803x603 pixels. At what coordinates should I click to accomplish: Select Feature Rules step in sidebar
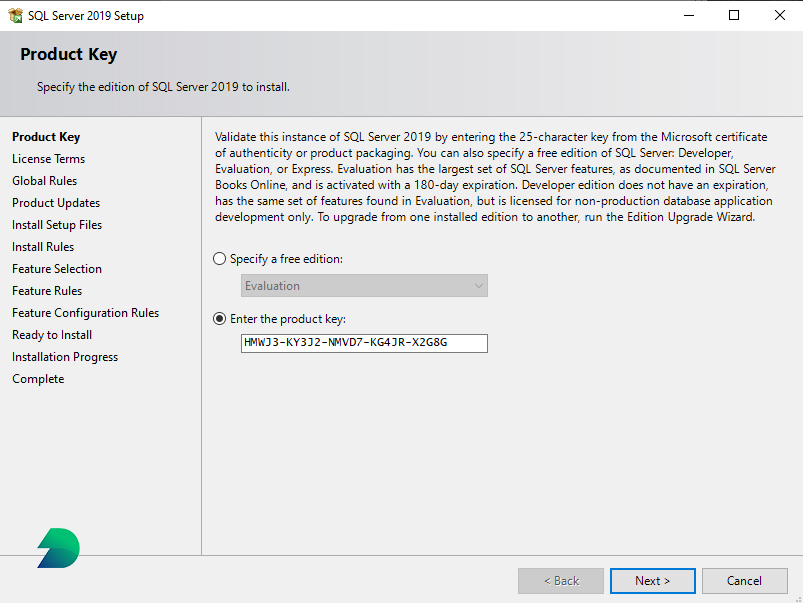47,291
